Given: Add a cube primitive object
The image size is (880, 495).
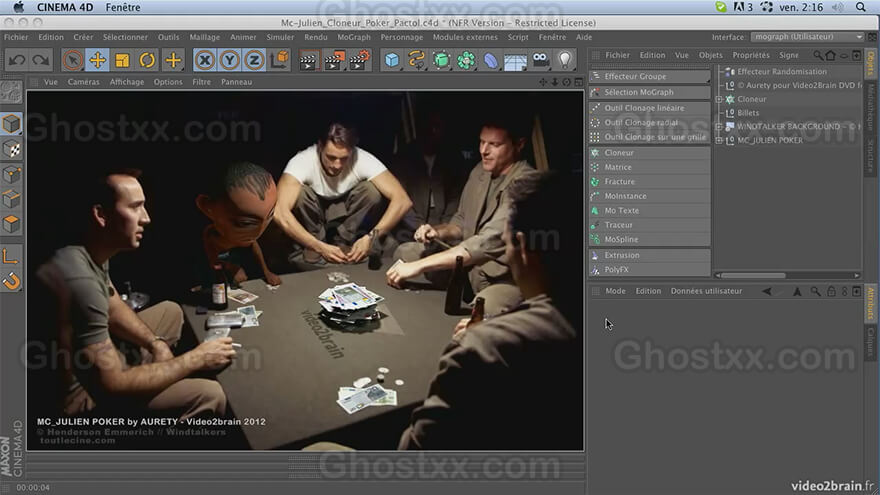Looking at the screenshot, I should click(392, 60).
